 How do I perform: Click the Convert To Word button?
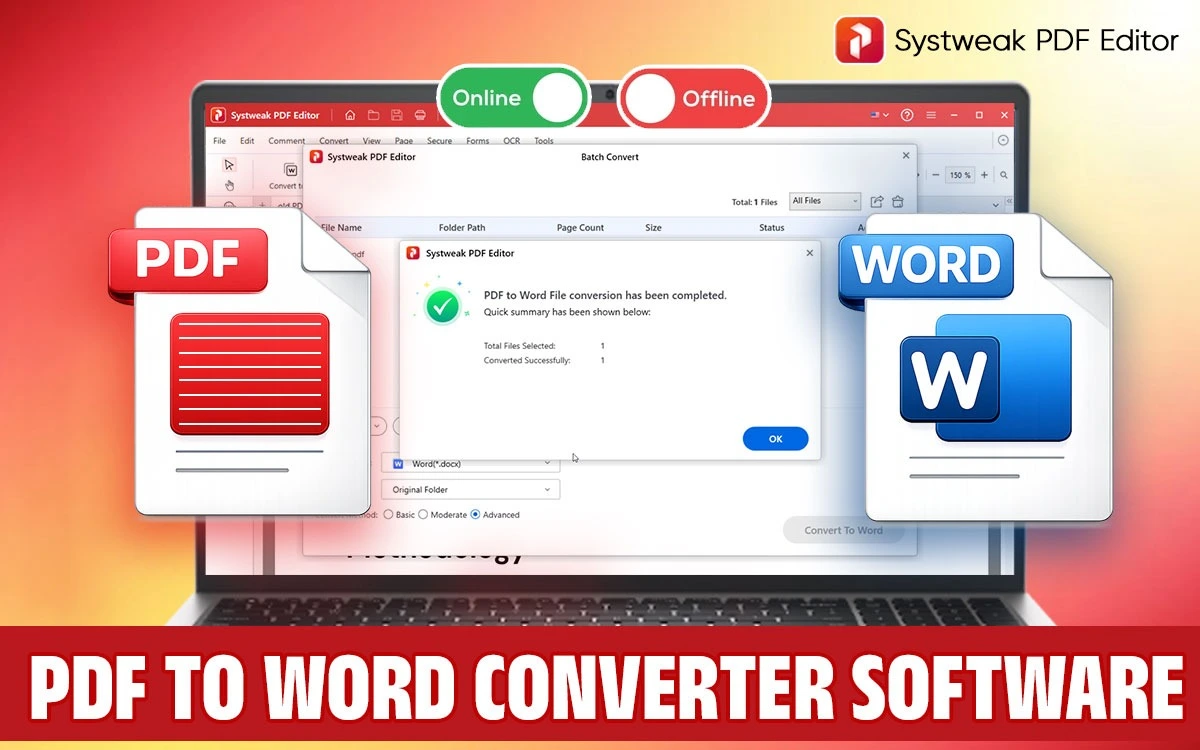click(x=843, y=530)
